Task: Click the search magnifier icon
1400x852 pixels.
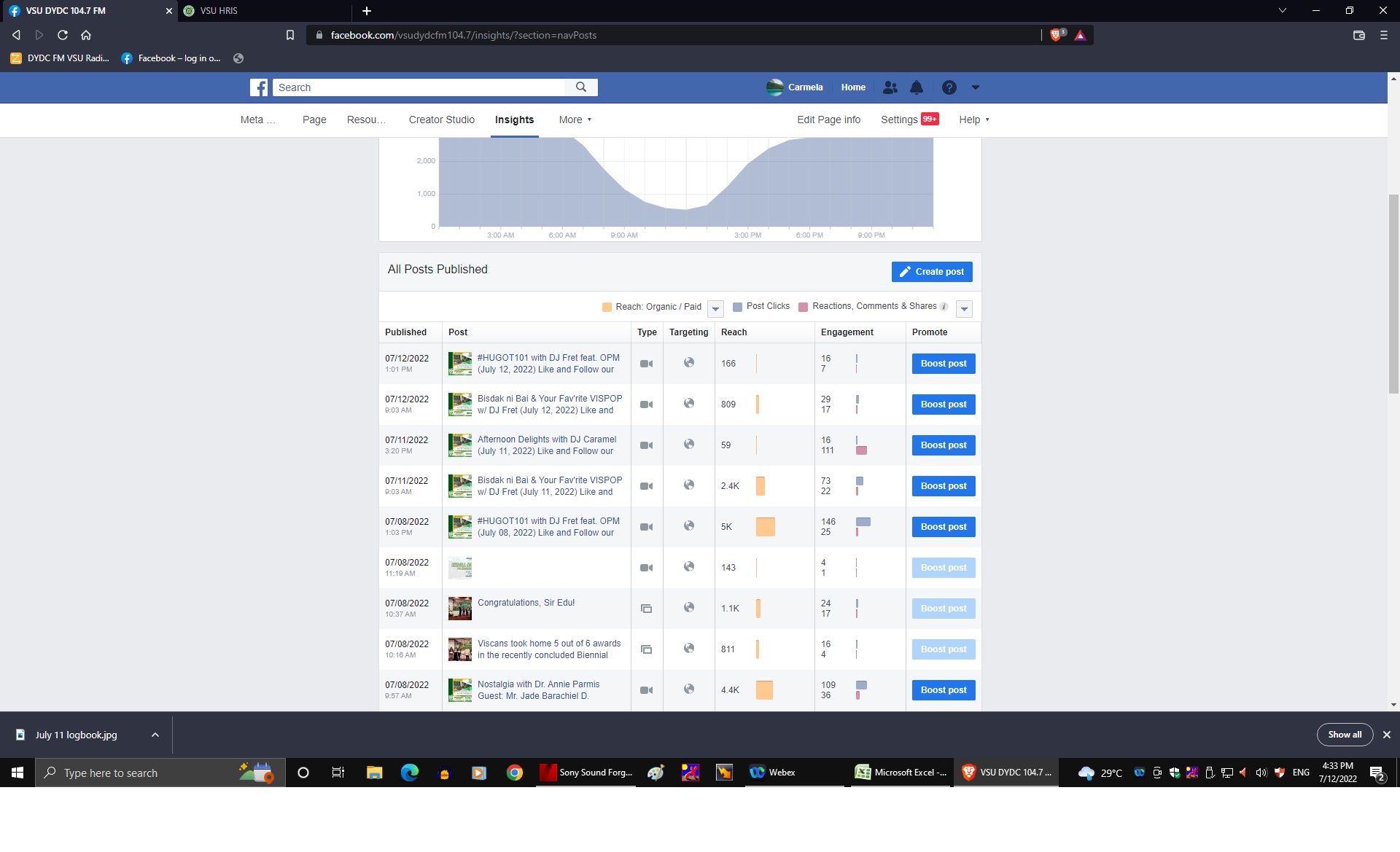Action: point(581,87)
